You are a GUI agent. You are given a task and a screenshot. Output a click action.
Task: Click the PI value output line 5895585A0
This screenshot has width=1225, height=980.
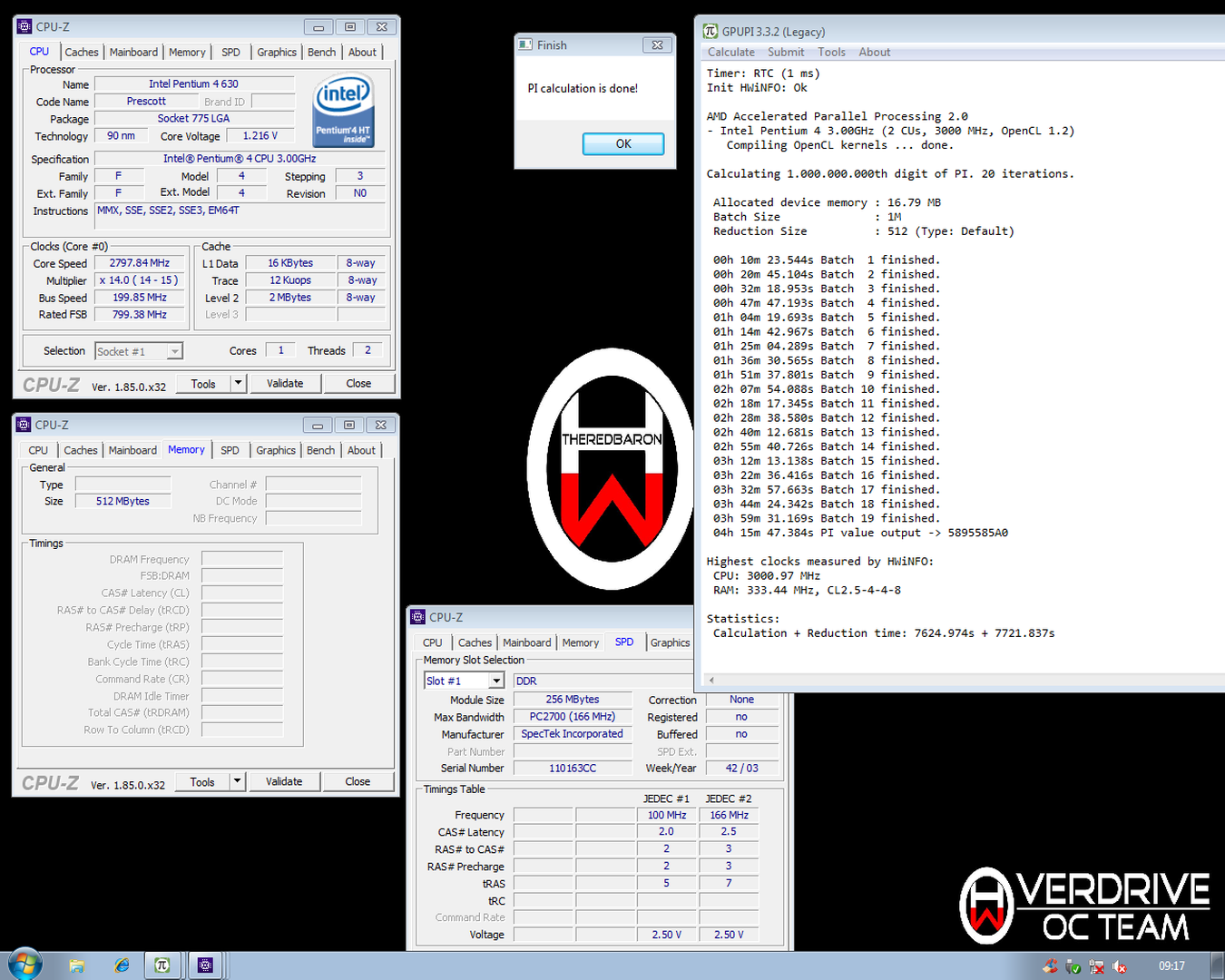click(860, 533)
